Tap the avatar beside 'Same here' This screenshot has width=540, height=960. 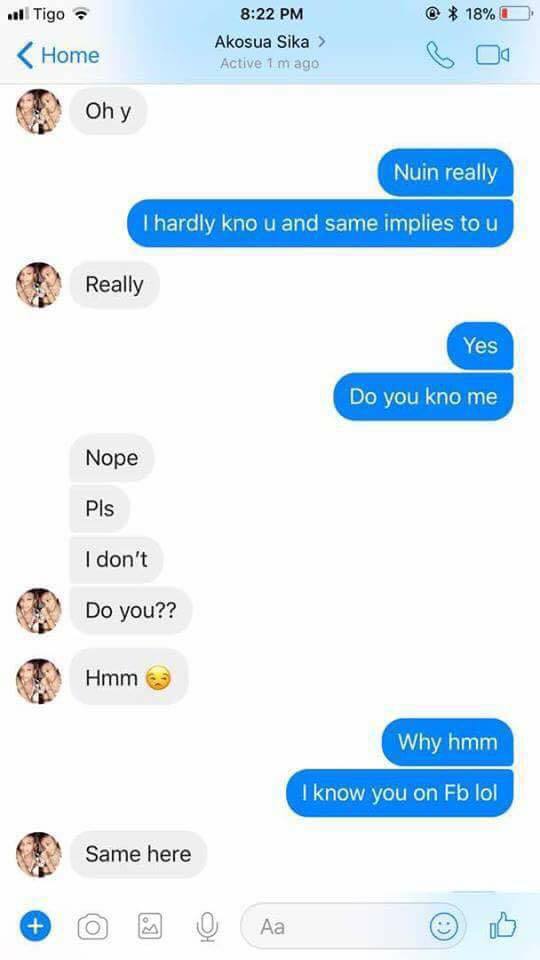pos(39,855)
